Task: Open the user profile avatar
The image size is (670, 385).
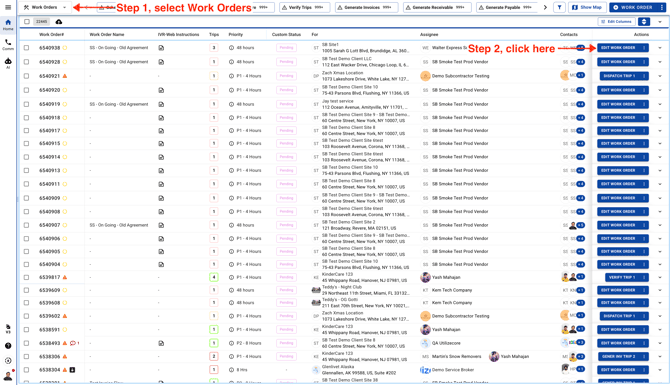Action: [8, 376]
